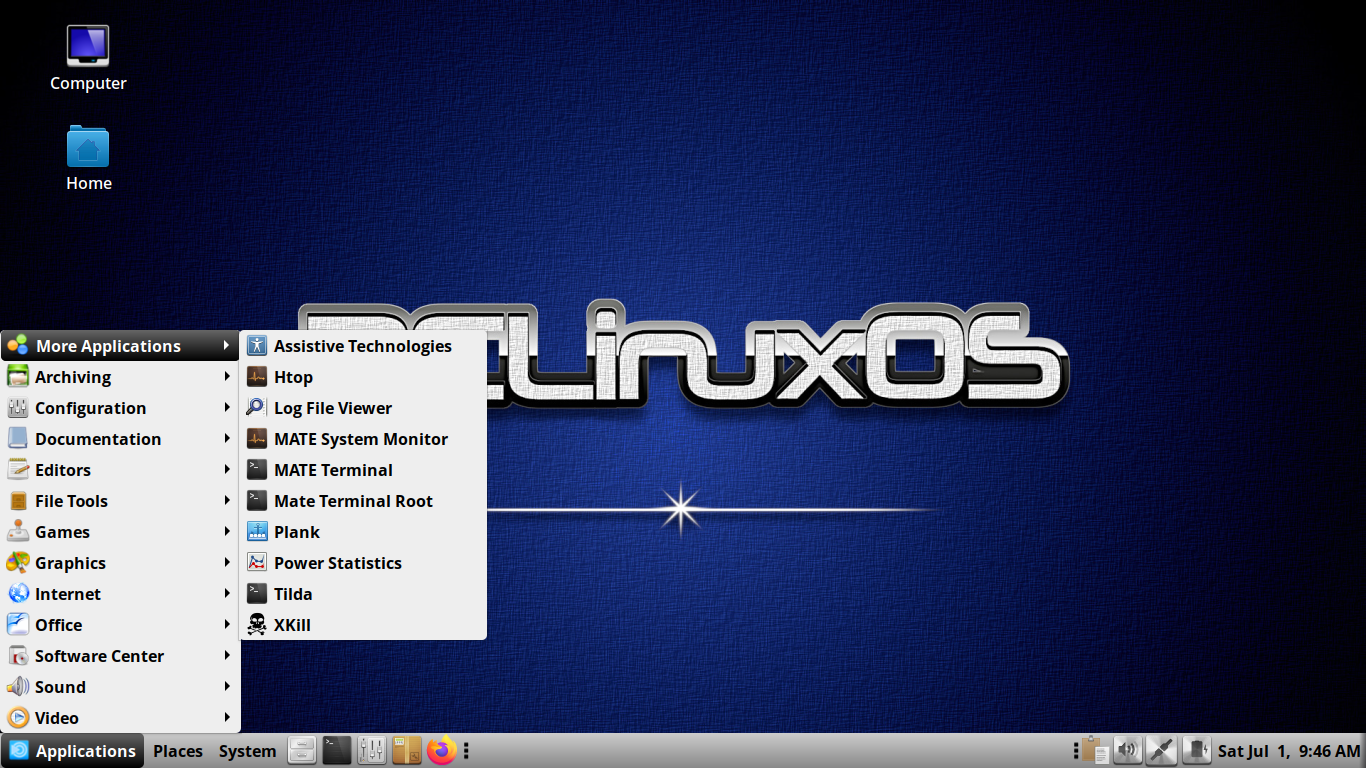Open the Computer desktop icon
The height and width of the screenshot is (768, 1366).
[x=88, y=58]
